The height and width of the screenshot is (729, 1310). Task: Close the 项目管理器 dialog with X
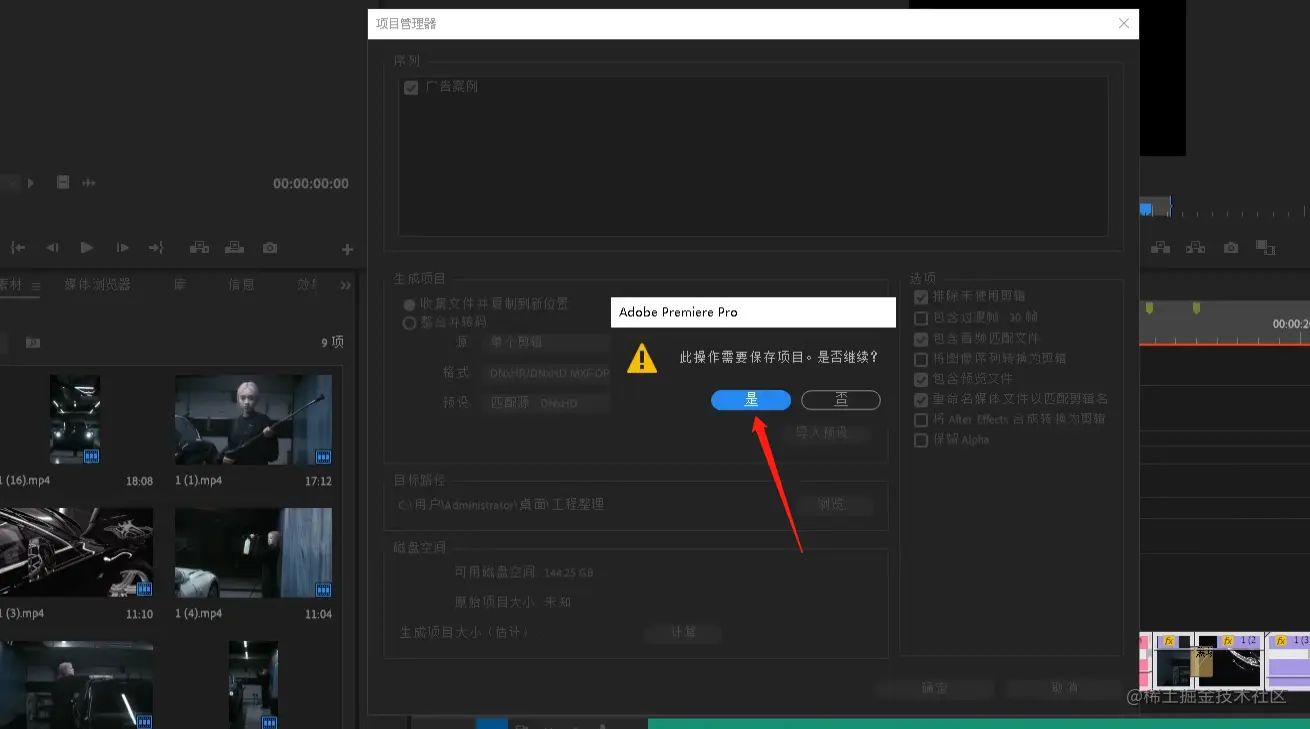click(x=1124, y=24)
